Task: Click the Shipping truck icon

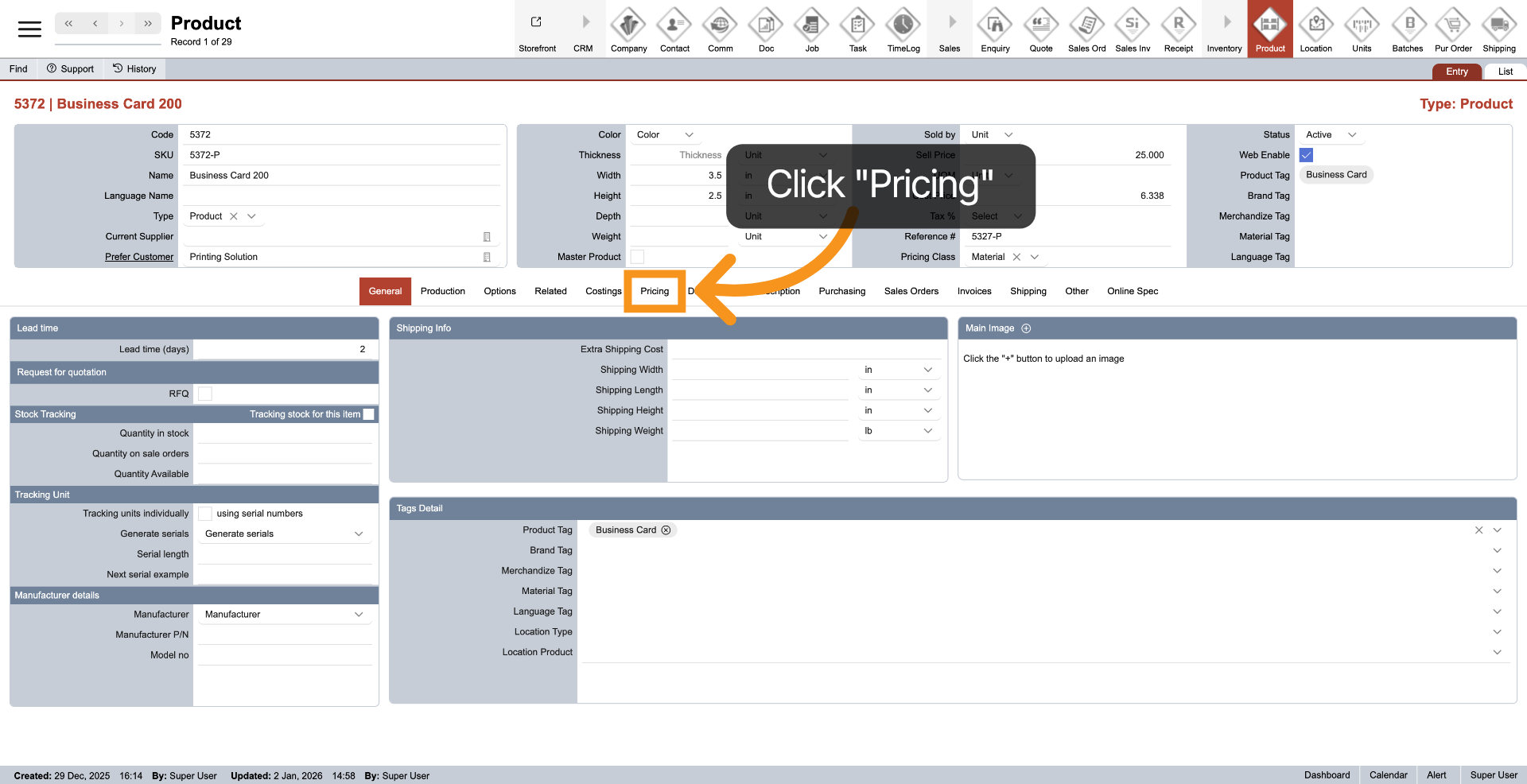Action: point(1498,26)
